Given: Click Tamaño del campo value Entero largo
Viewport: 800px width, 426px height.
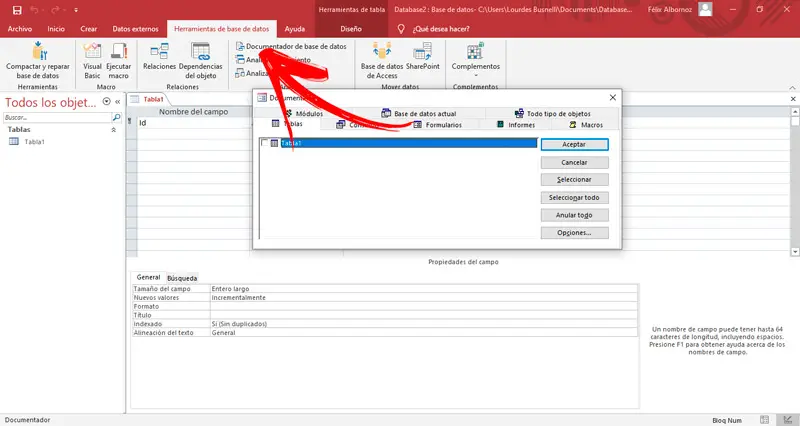Looking at the screenshot, I should pyautogui.click(x=423, y=289).
